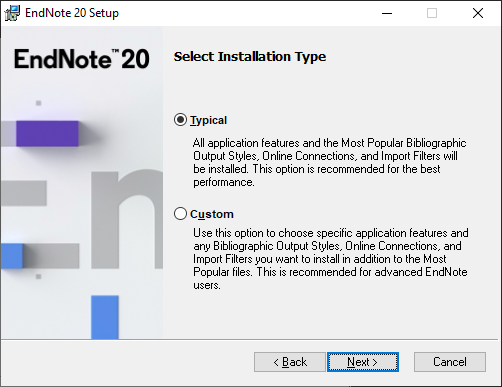The width and height of the screenshot is (502, 387).
Task: Click the EndNote 20 logo text
Action: click(82, 59)
